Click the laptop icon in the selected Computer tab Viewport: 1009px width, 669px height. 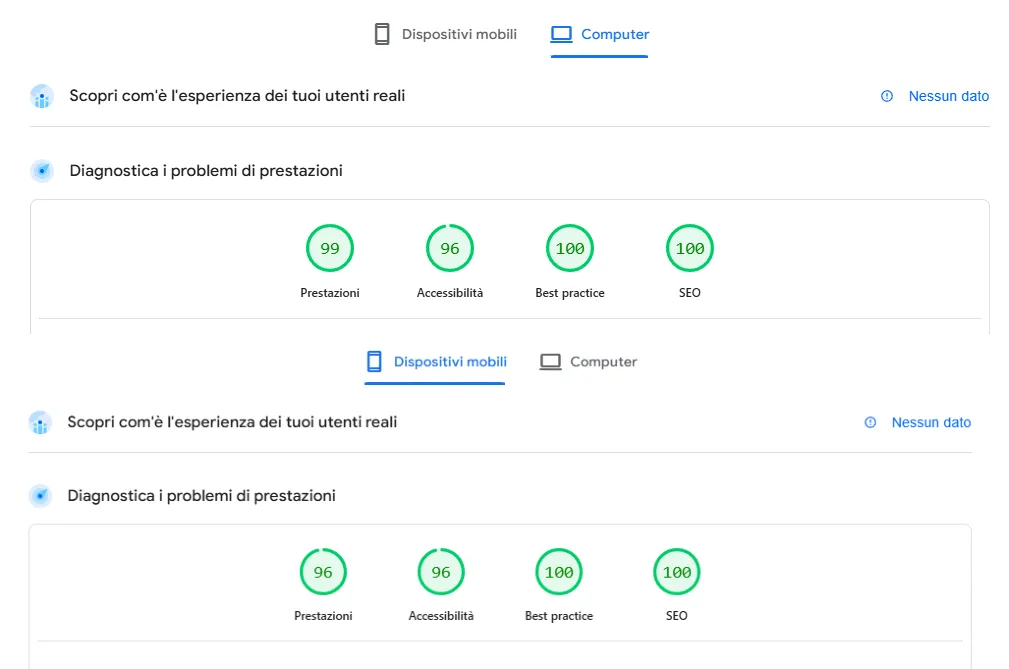tap(561, 34)
